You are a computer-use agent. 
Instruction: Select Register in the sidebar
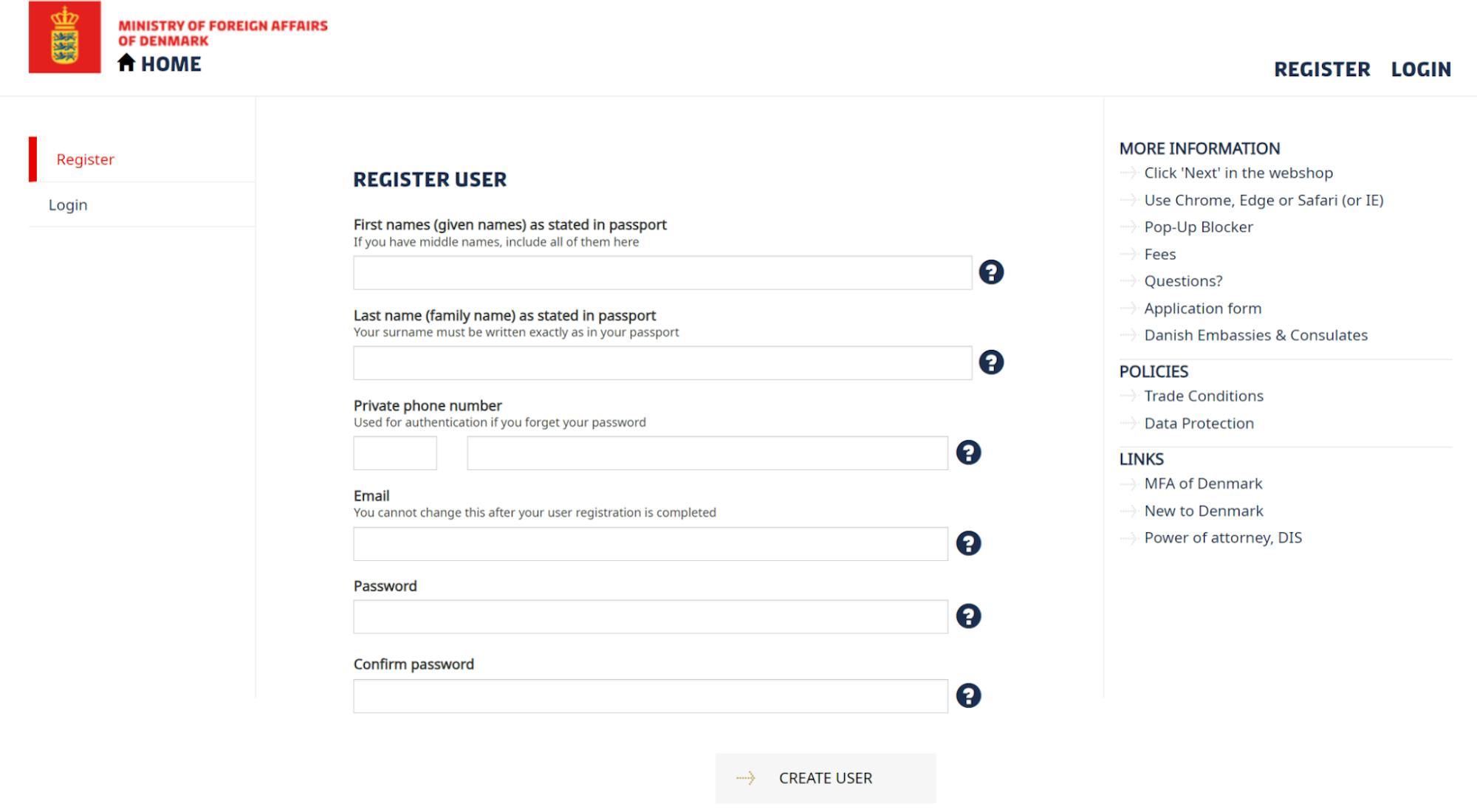click(x=85, y=159)
